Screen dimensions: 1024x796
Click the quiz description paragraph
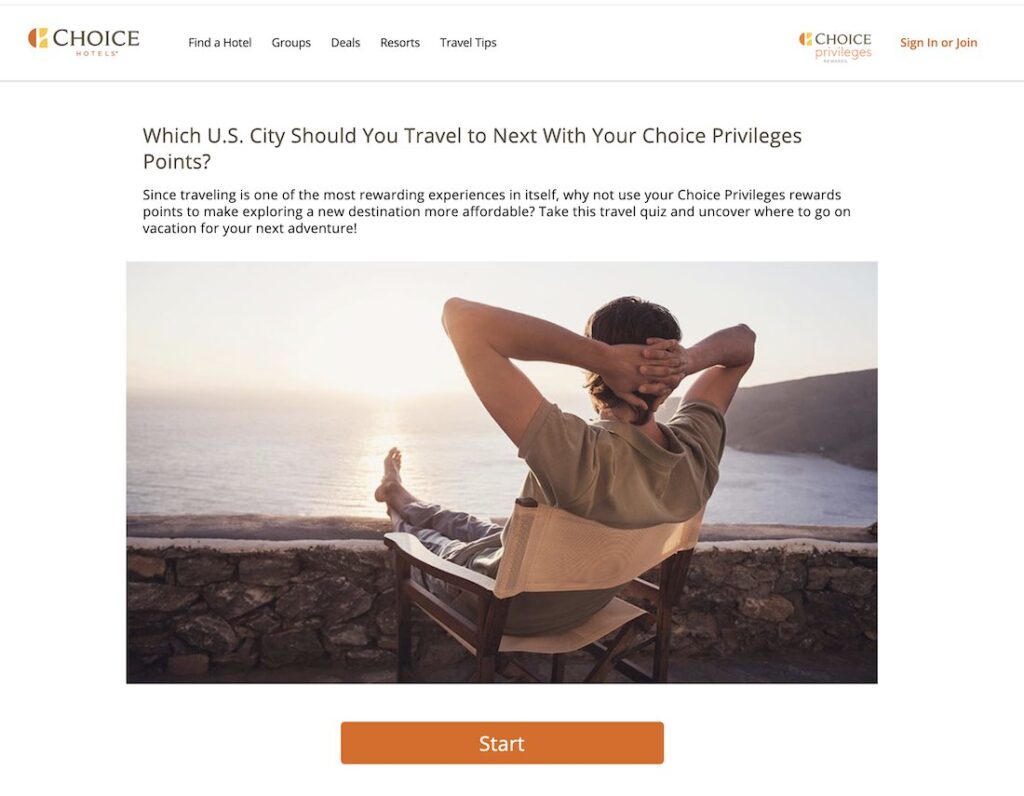click(x=496, y=212)
